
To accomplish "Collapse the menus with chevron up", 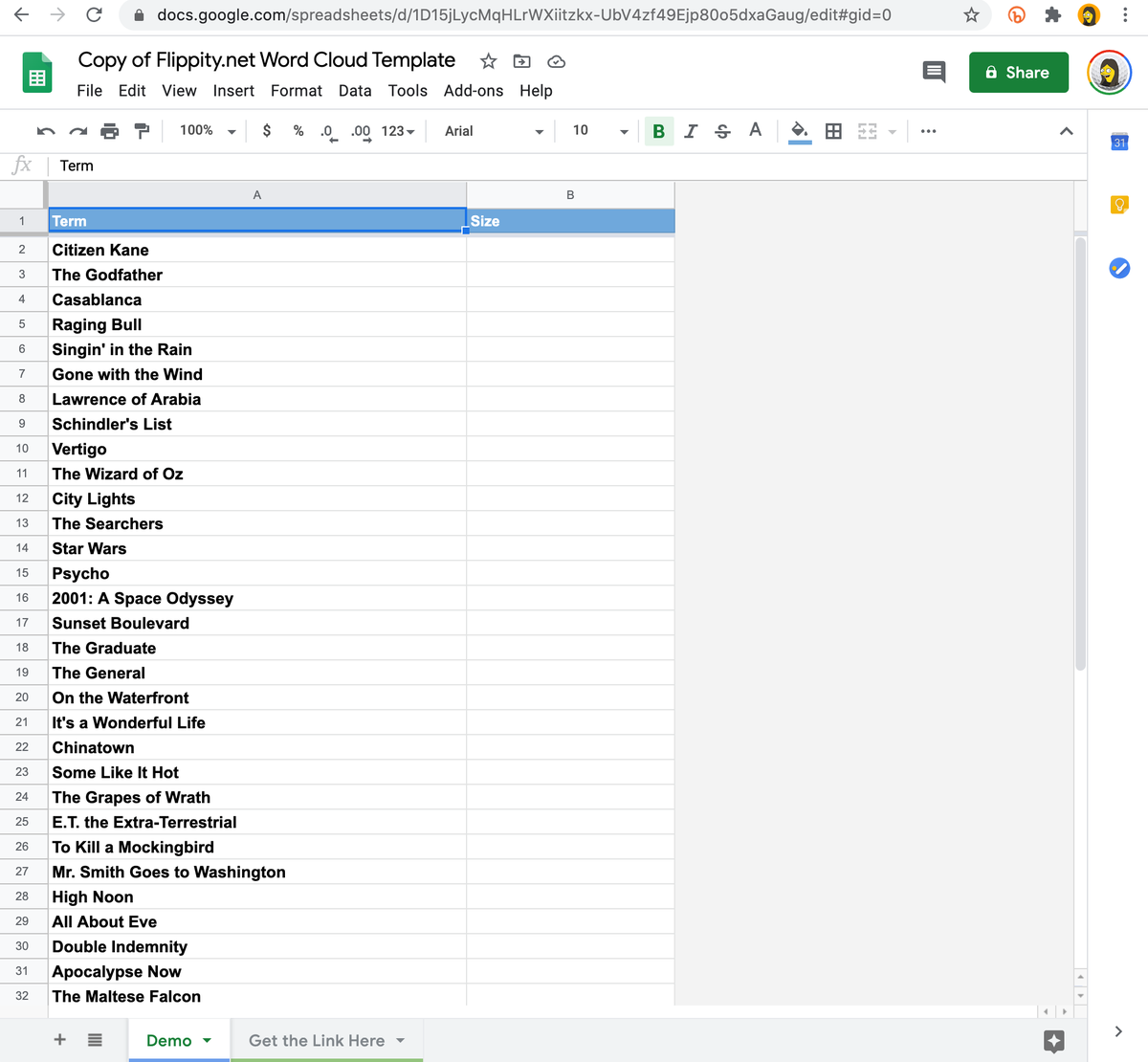I will point(1067,131).
